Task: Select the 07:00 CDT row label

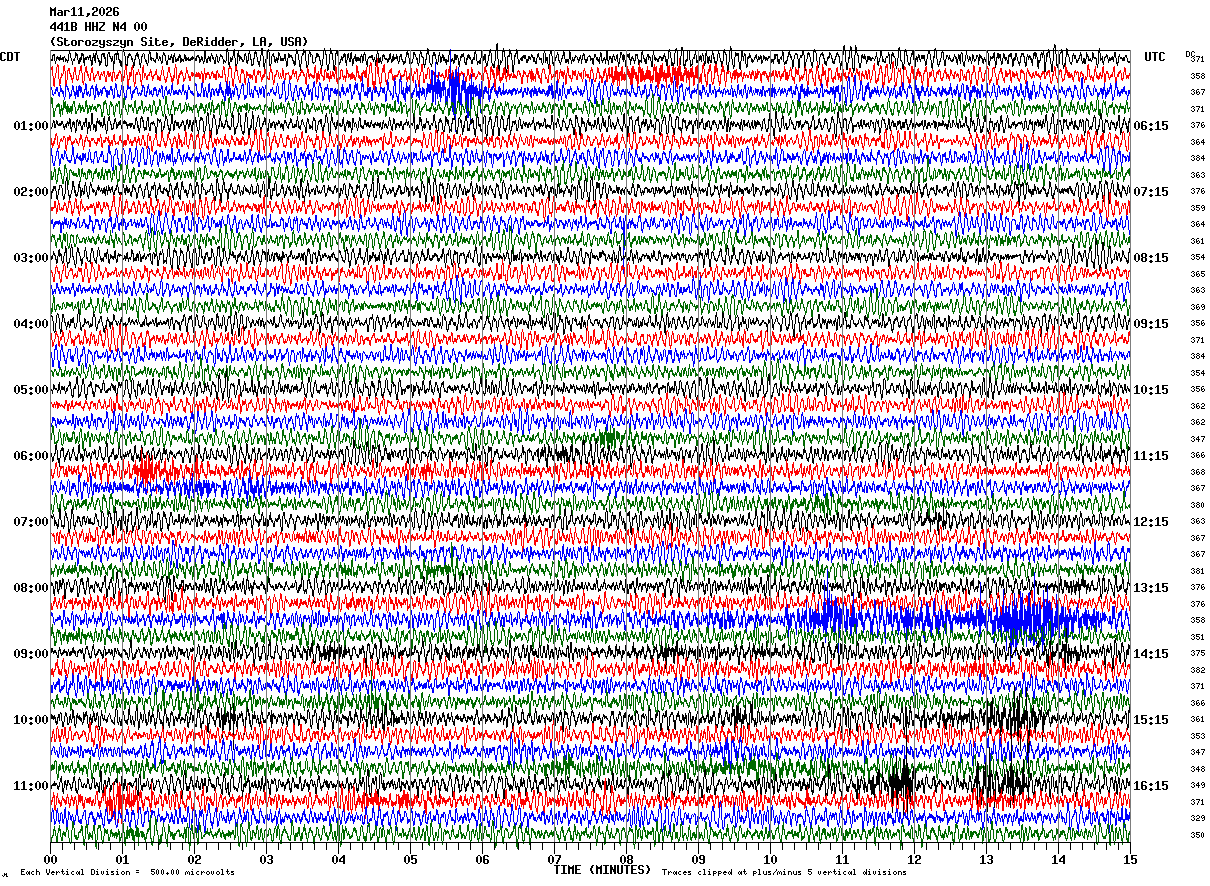Action: 30,522
